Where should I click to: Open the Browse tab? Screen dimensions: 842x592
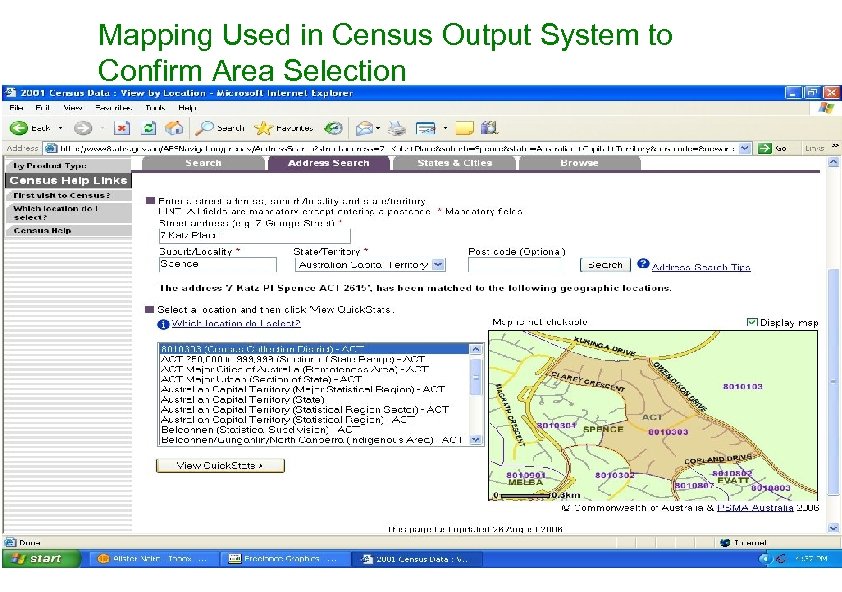click(x=579, y=163)
